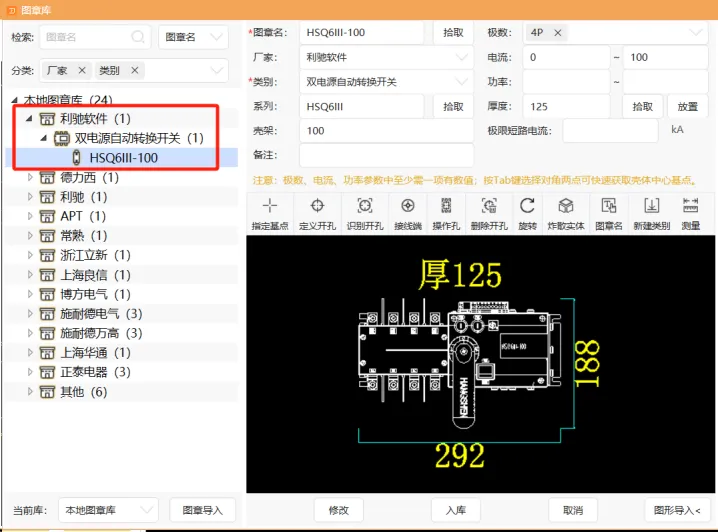718x532 pixels.
Task: Click the 极限短路电流 input field
Action: pyautogui.click(x=610, y=131)
